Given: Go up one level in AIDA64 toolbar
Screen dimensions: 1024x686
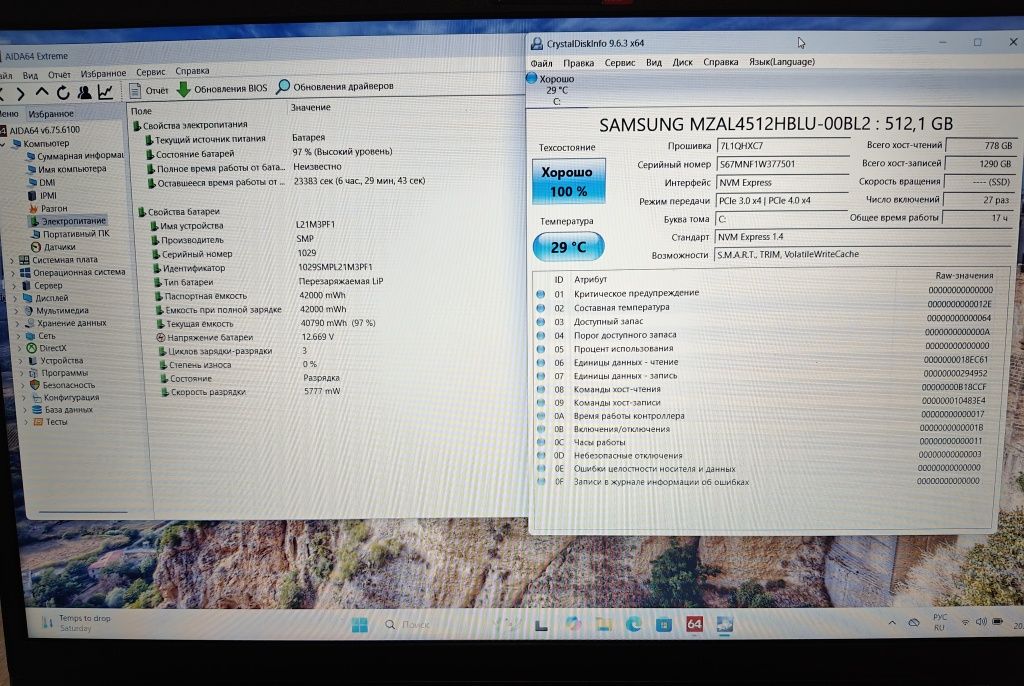Looking at the screenshot, I should click(42, 93).
